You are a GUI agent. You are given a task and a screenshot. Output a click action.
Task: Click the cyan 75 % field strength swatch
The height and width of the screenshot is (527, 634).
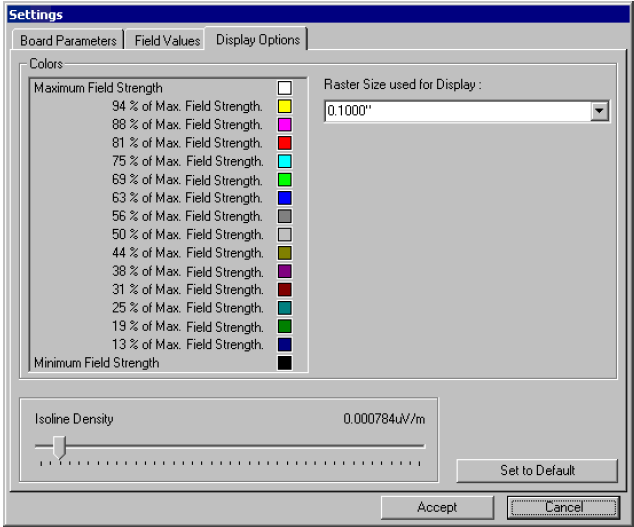pyautogui.click(x=285, y=161)
